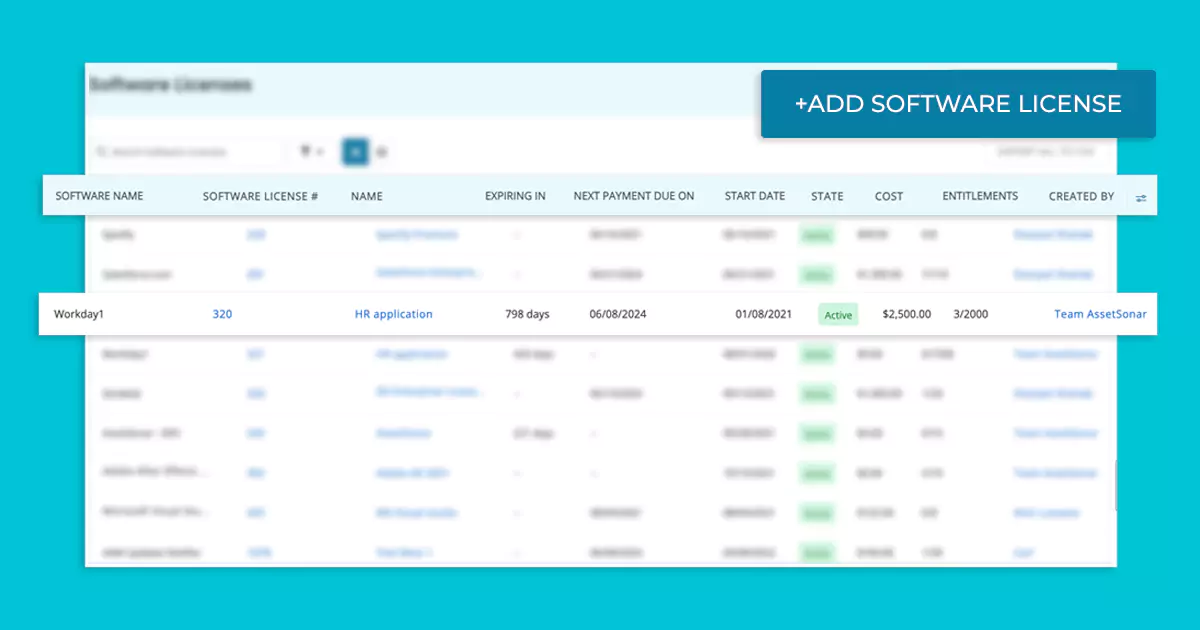Sort by Expiring In column header
The width and height of the screenshot is (1200, 630).
tap(515, 196)
